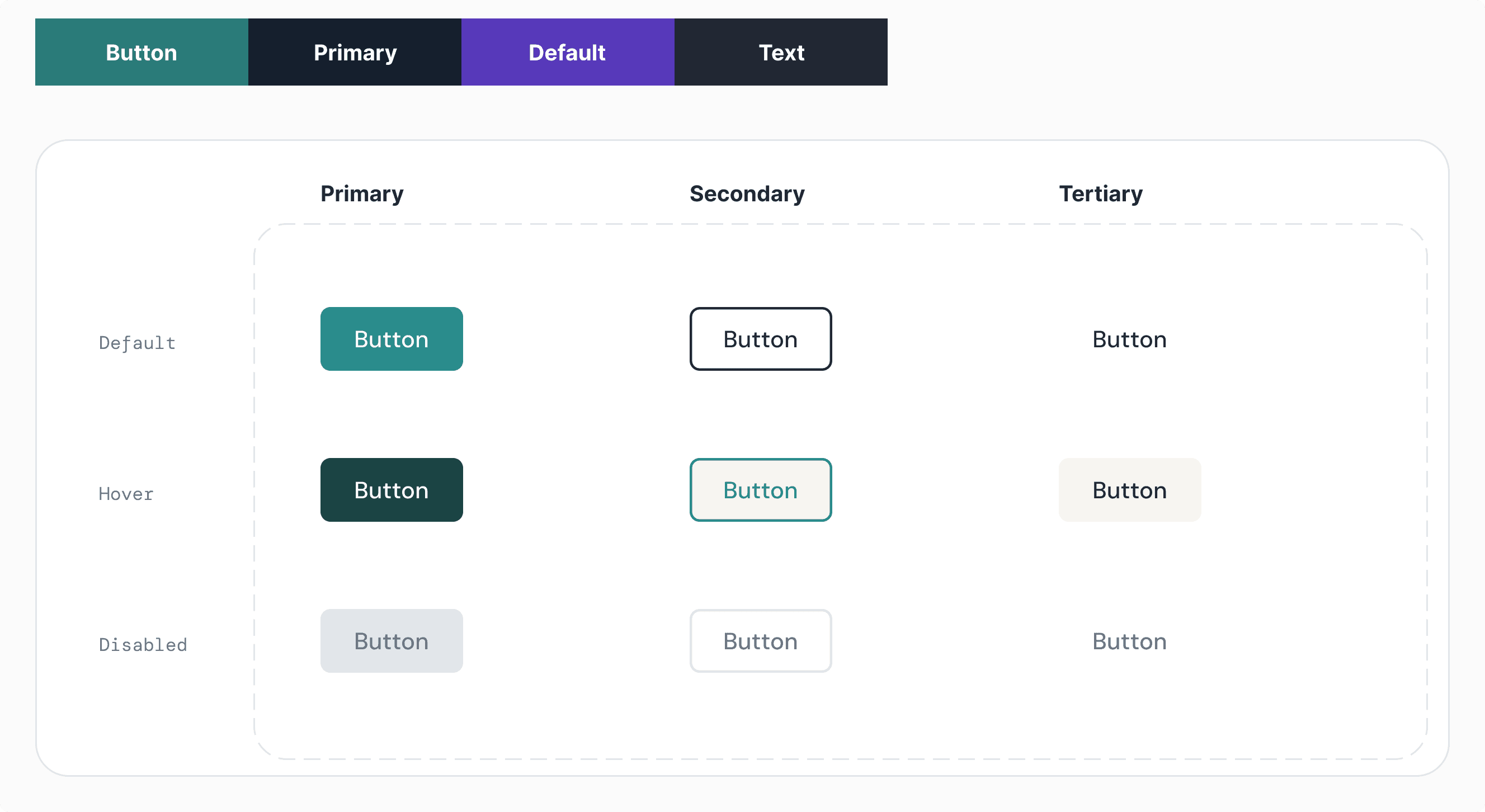Click the Default row label

(137, 343)
